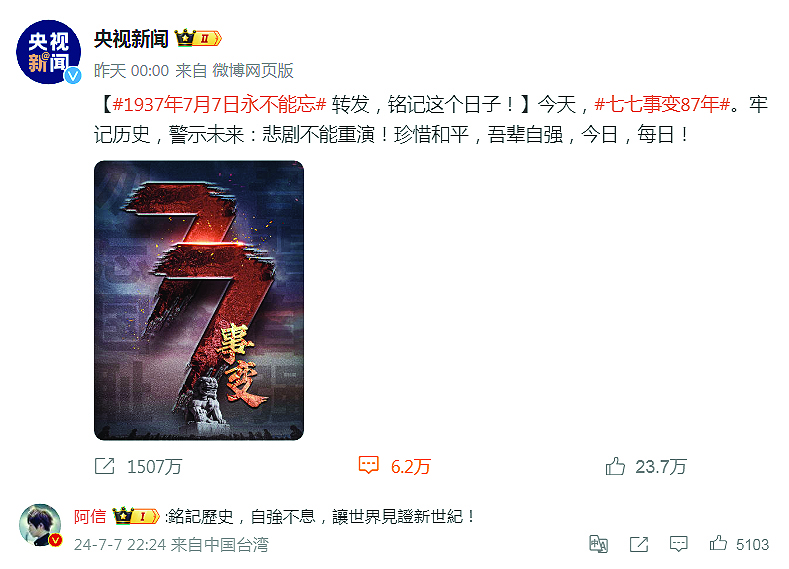Click the 微博网页版 source link
The image size is (789, 569).
click(253, 70)
